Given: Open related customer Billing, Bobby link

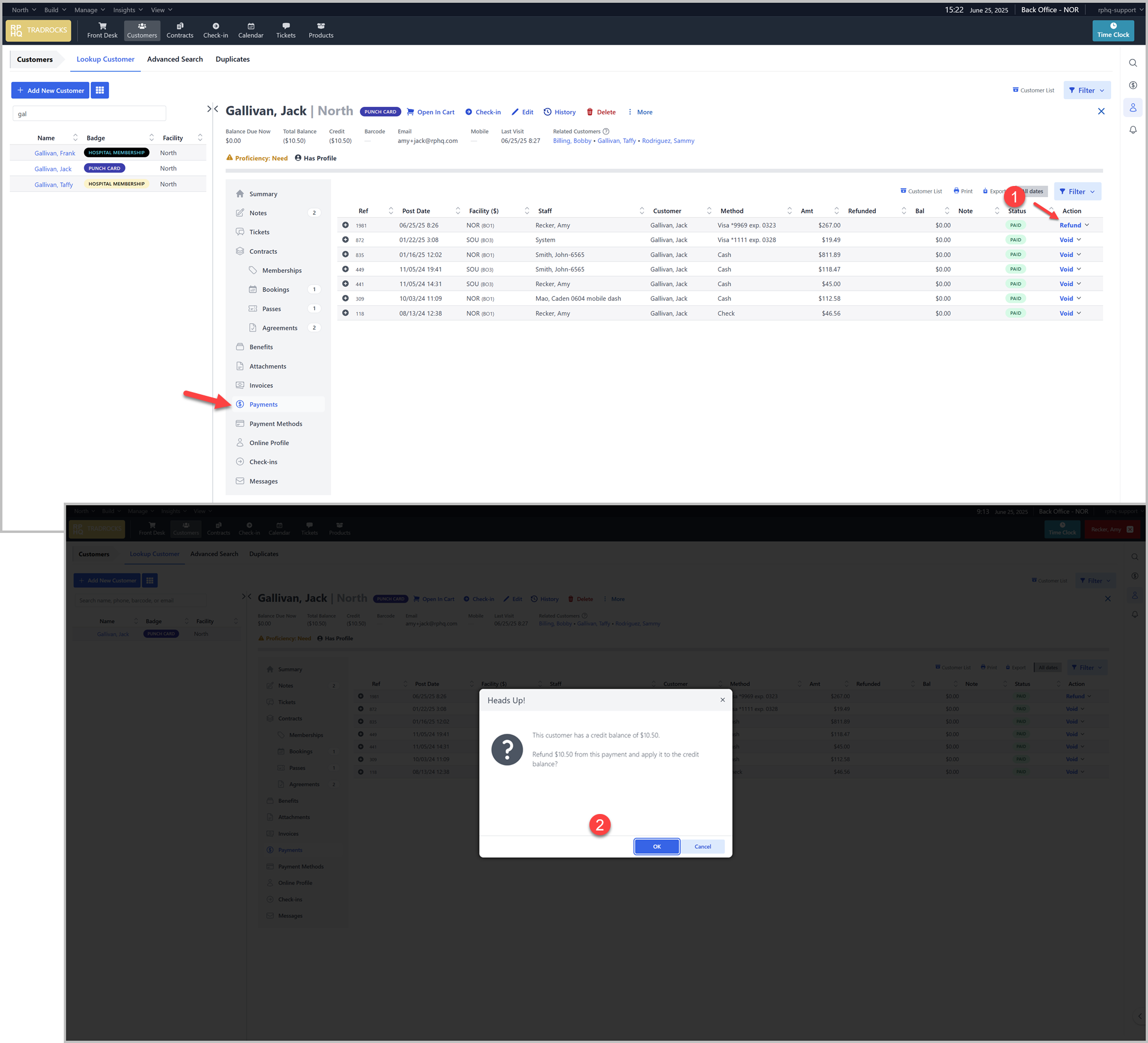Looking at the screenshot, I should [572, 141].
